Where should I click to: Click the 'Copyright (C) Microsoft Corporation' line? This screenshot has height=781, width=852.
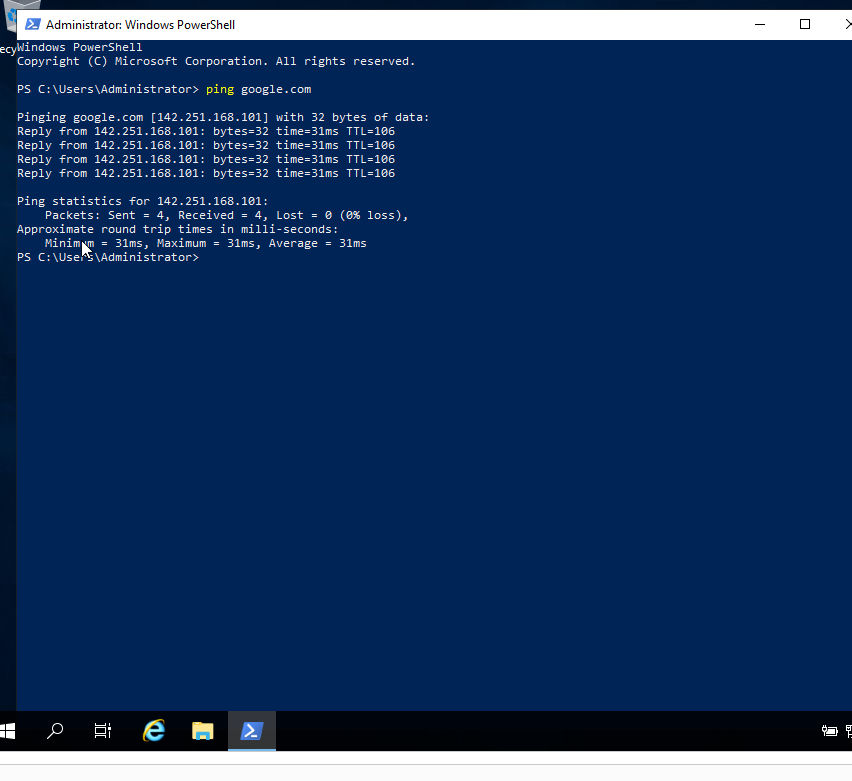point(216,61)
